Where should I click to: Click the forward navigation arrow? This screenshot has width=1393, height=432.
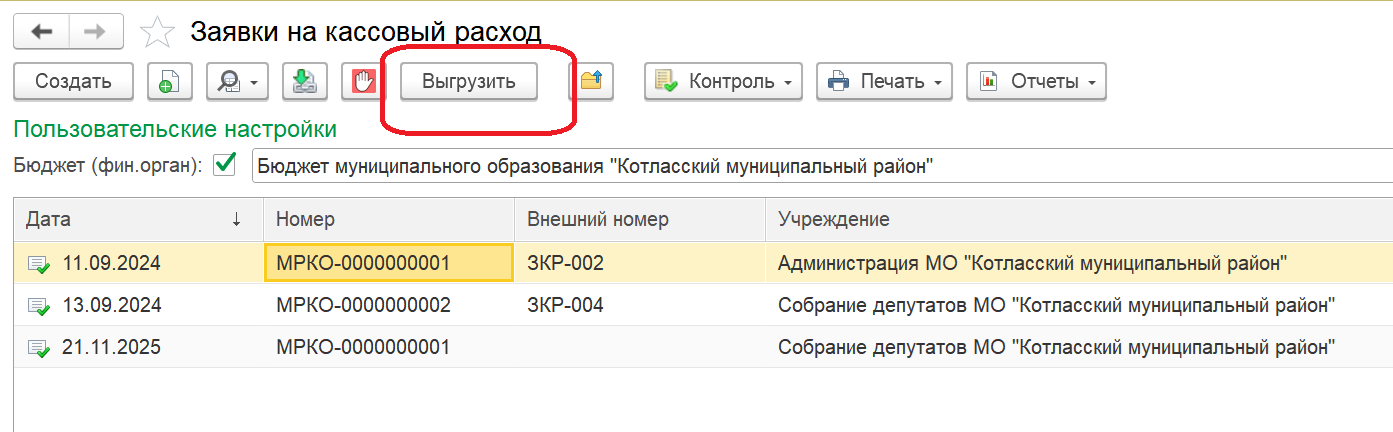[96, 32]
